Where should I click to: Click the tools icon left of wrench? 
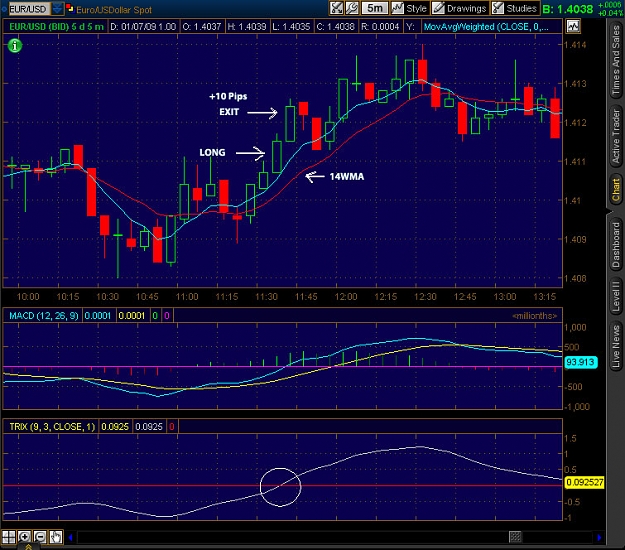tap(337, 8)
